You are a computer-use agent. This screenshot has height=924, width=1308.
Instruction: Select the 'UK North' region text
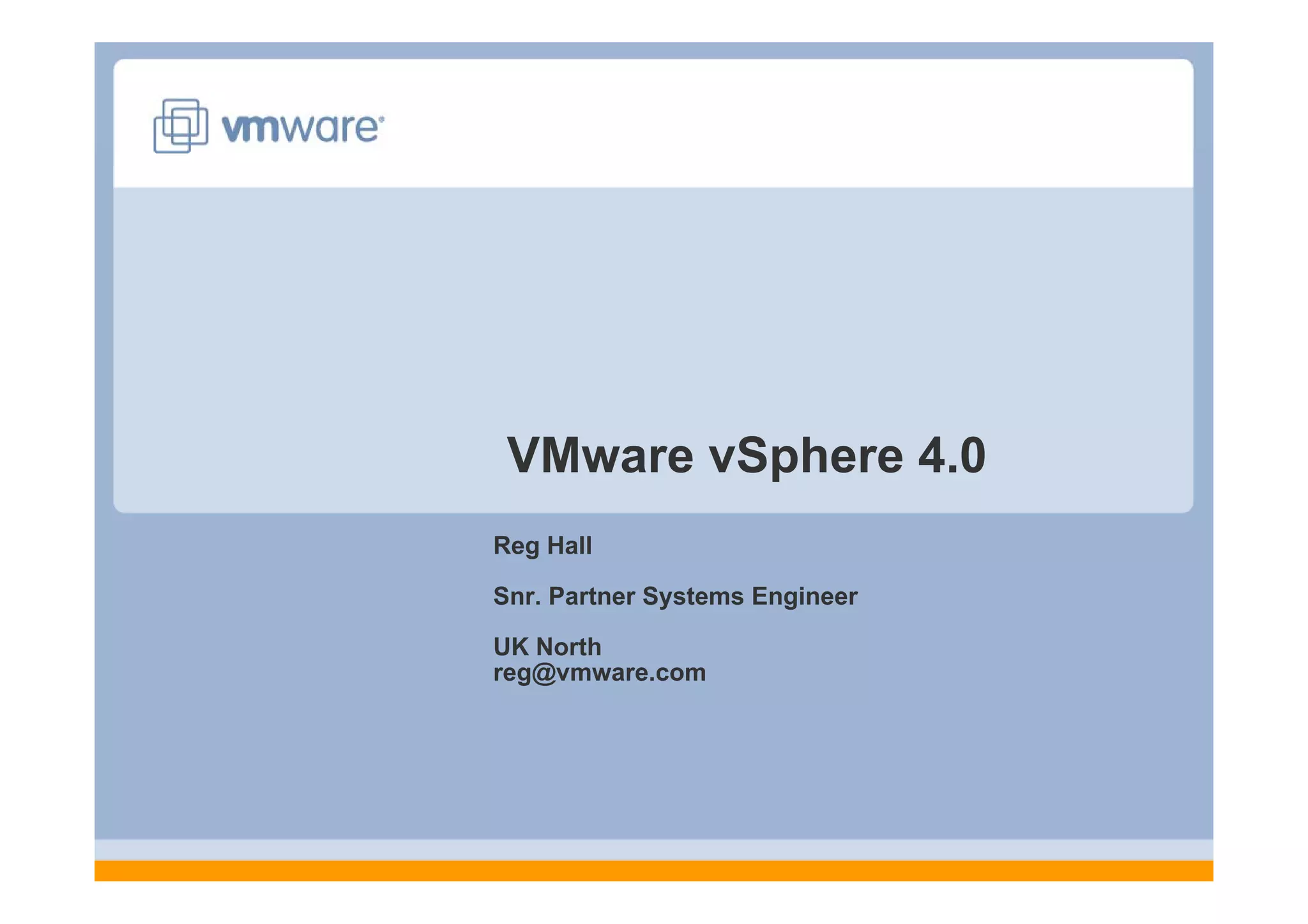point(547,647)
